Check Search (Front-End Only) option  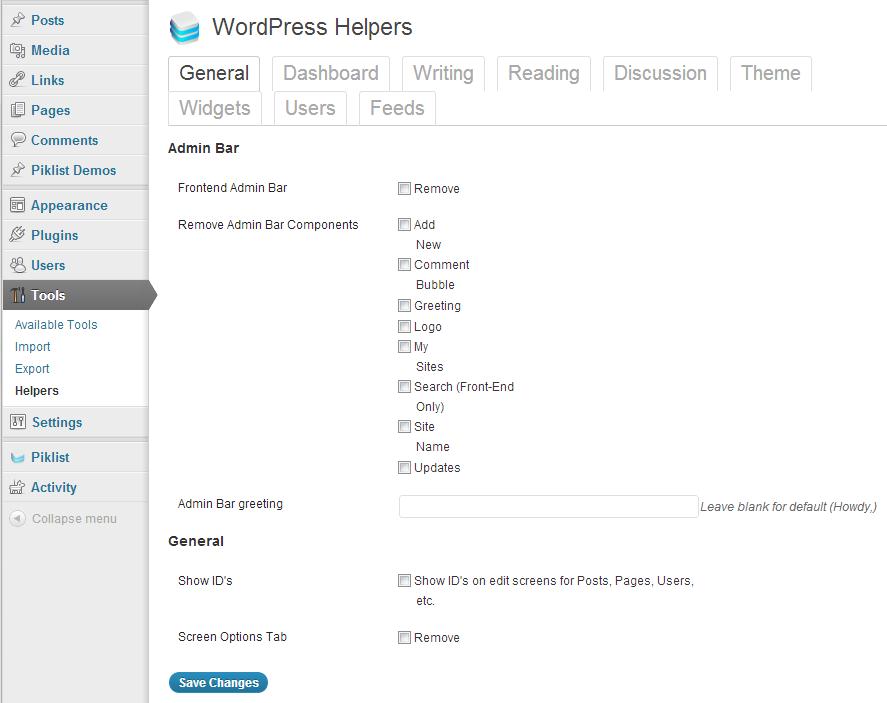pos(404,386)
